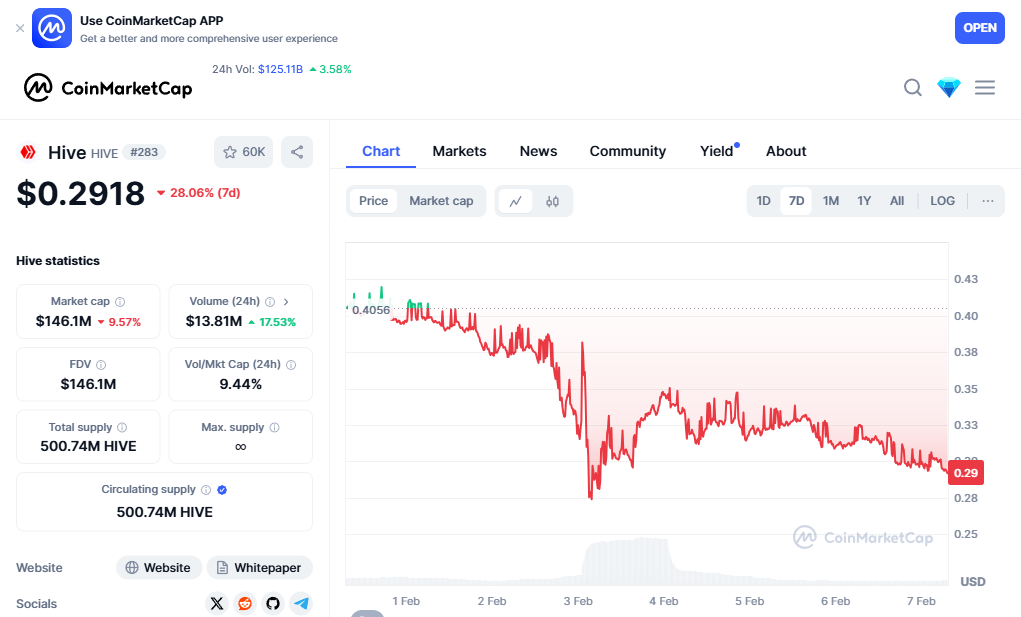
Task: Switch to the Markets tab
Action: (459, 151)
